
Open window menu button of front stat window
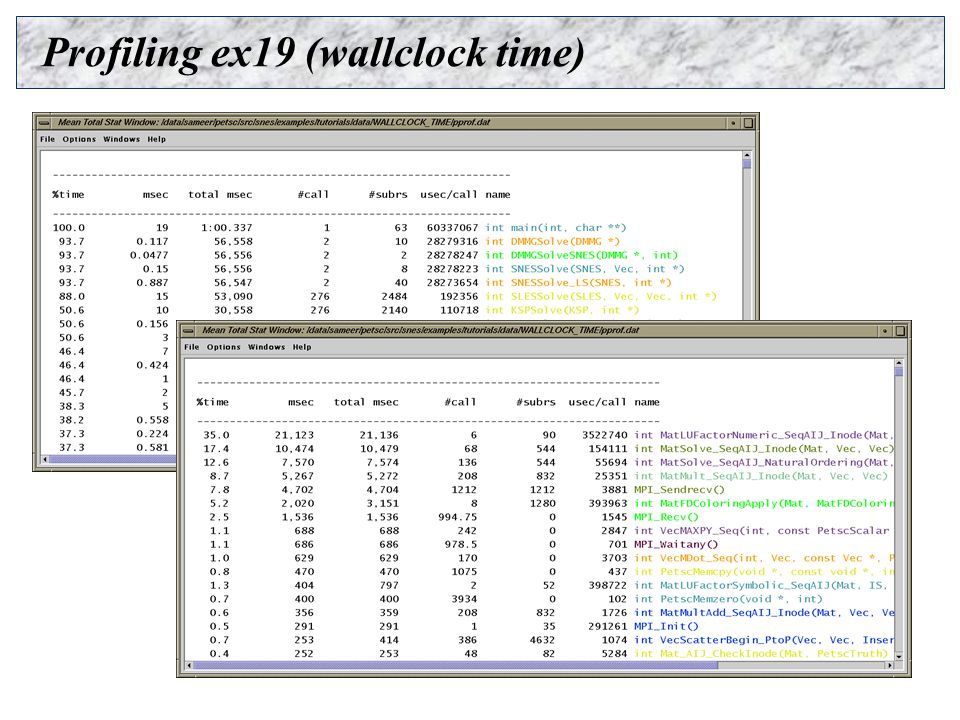coord(188,331)
